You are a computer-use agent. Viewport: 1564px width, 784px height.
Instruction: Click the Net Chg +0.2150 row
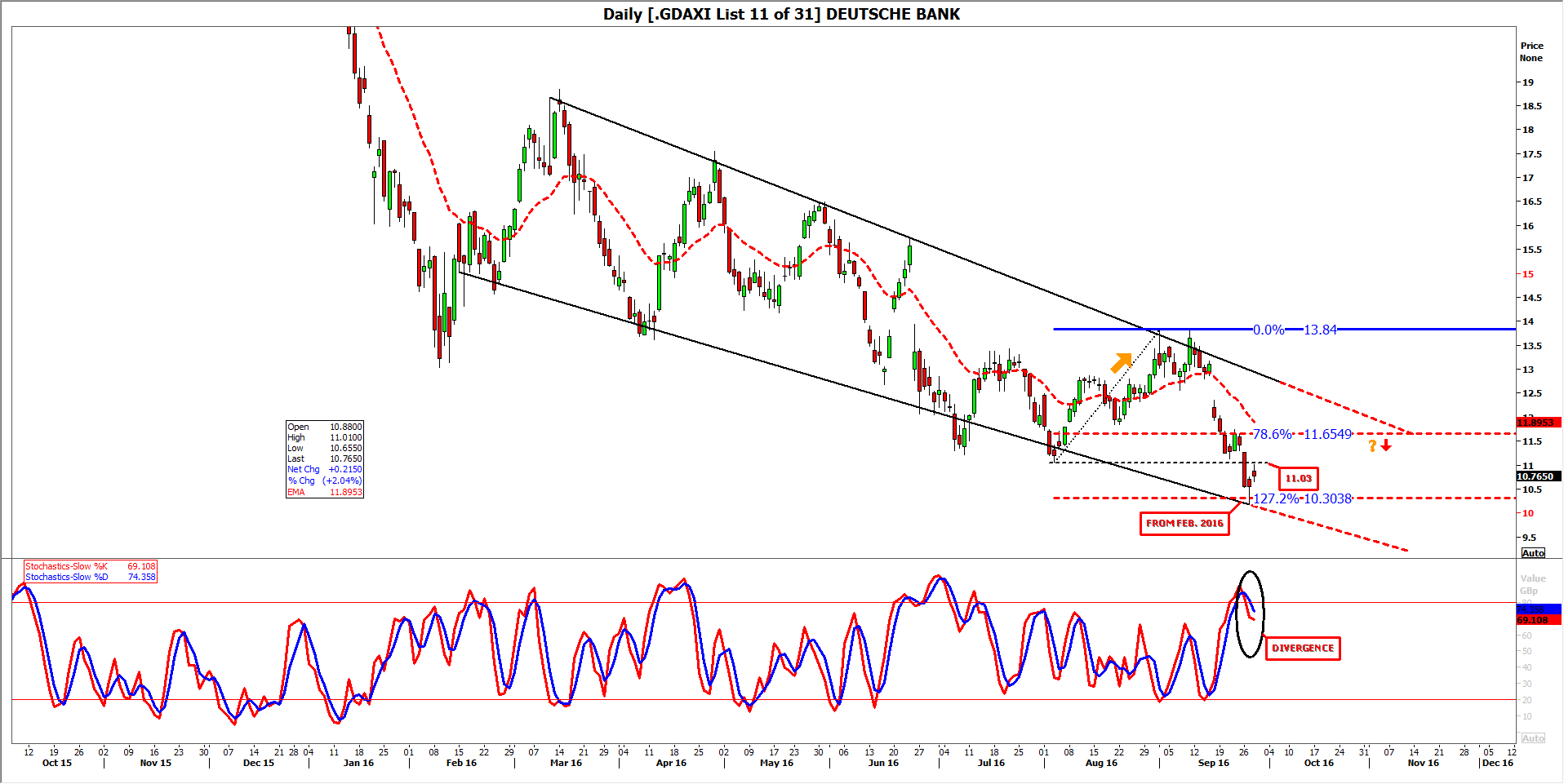(x=325, y=469)
